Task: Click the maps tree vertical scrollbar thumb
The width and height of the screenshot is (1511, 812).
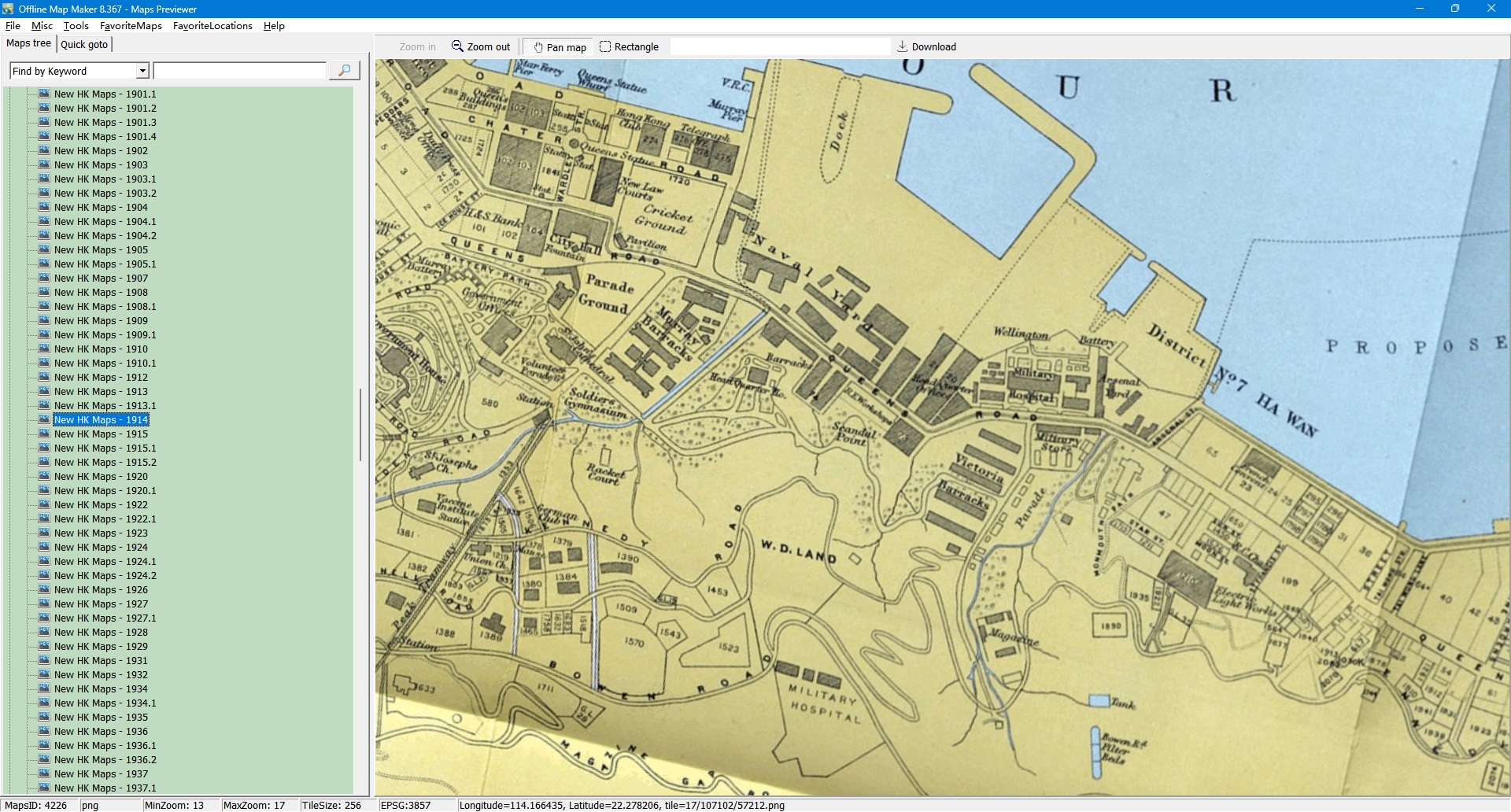Action: 360,425
